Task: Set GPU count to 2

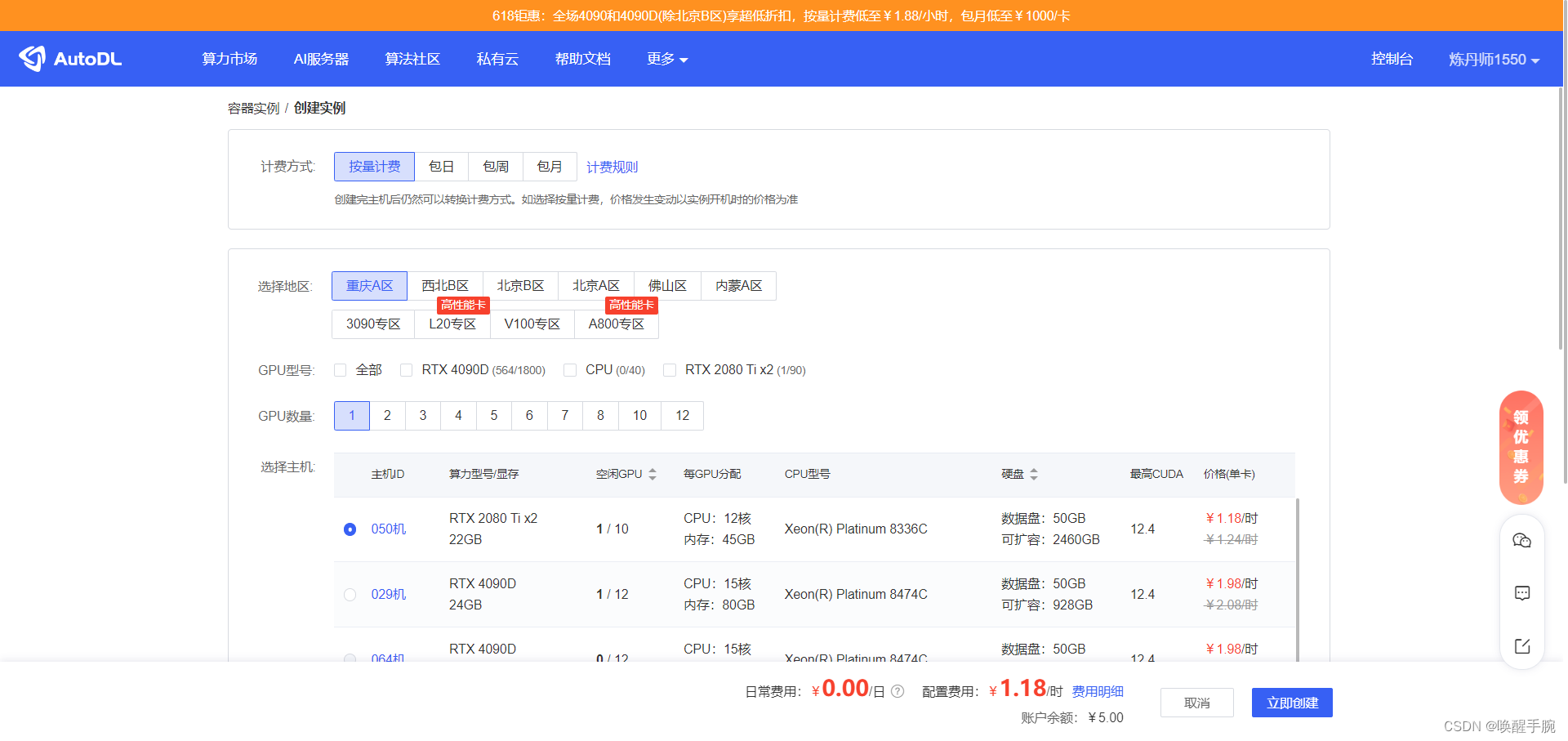Action: point(387,416)
